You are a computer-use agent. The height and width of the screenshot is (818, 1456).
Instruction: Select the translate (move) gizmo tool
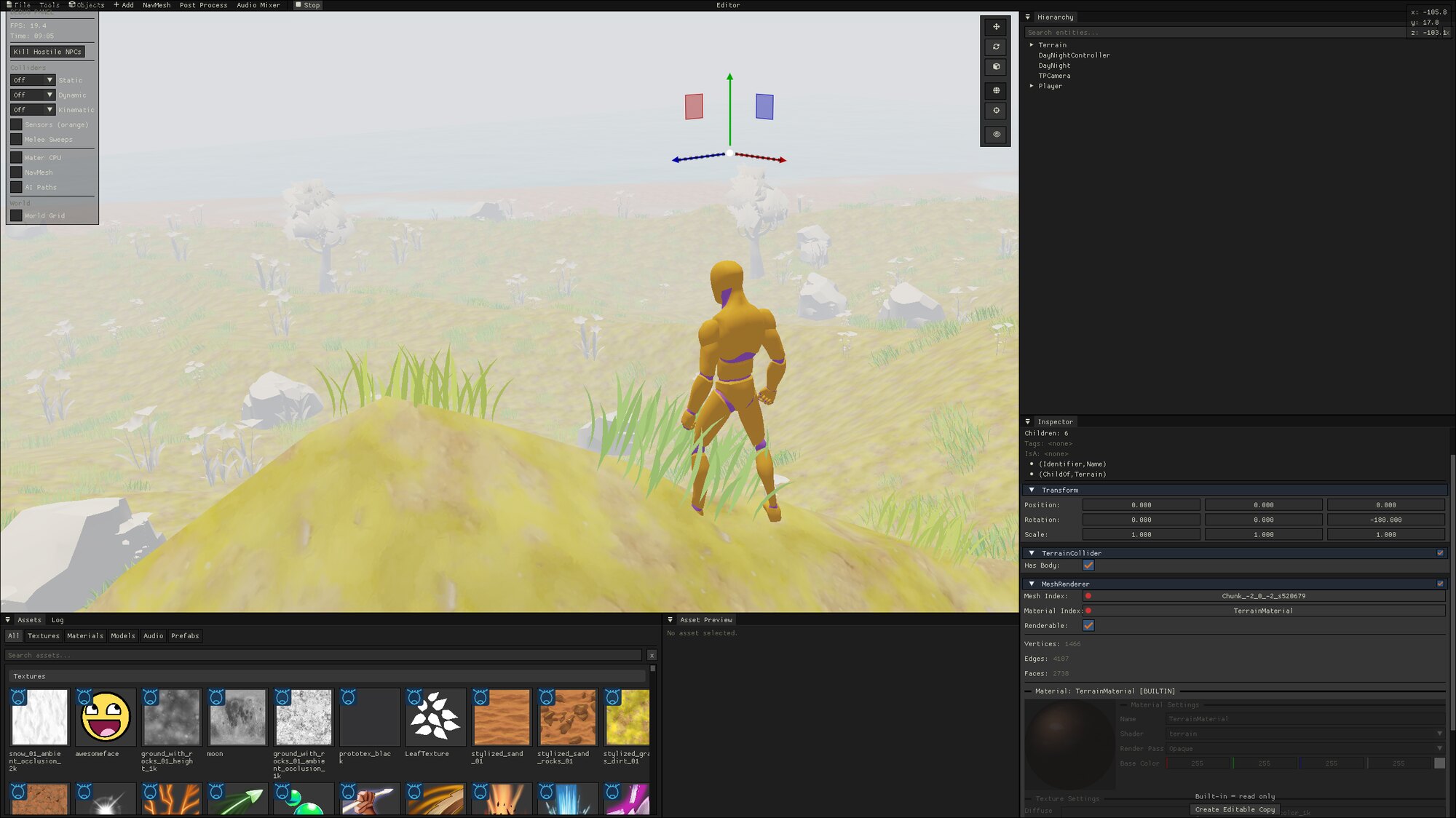[x=996, y=27]
